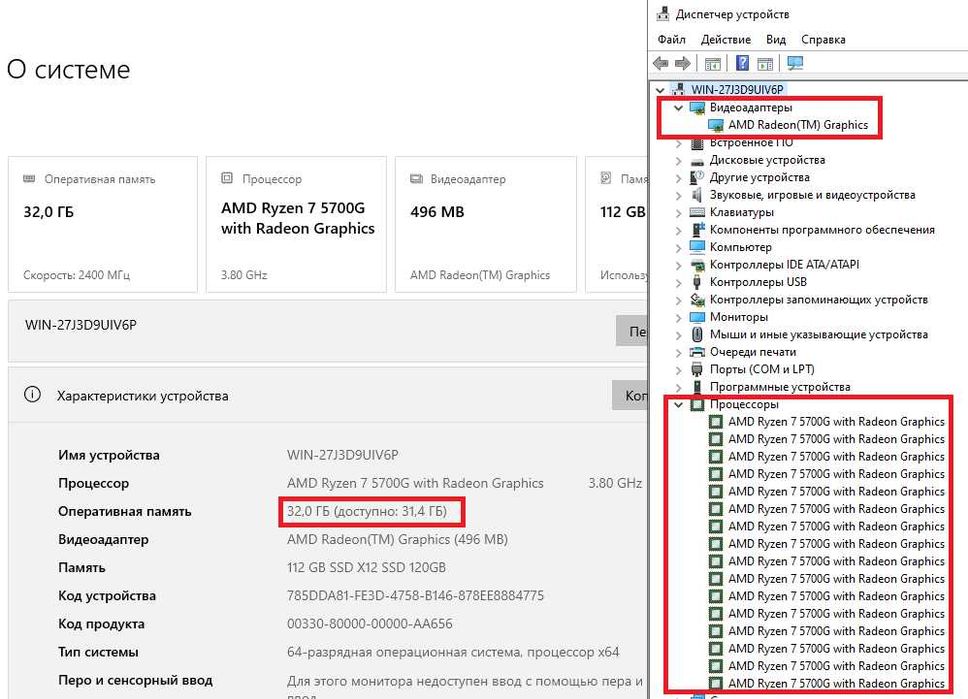Image resolution: width=968 pixels, height=699 pixels.
Task: Click the Характеристики устройства section header
Action: 142,396
